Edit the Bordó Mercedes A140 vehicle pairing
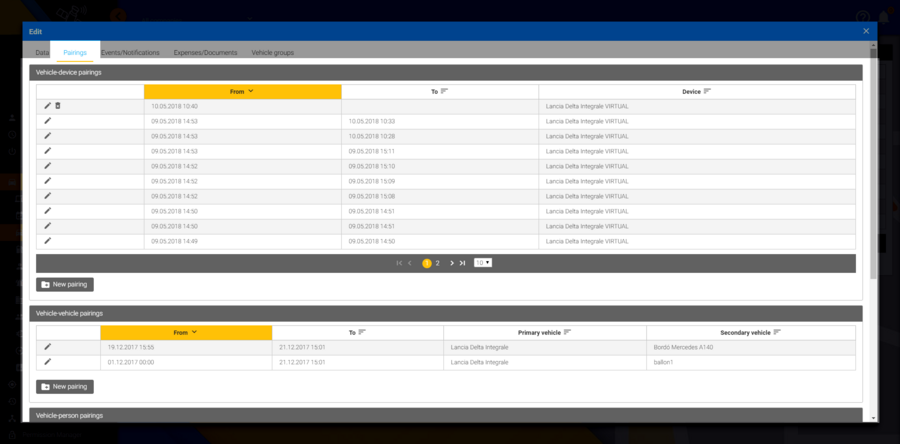The height and width of the screenshot is (444, 900). pos(47,347)
